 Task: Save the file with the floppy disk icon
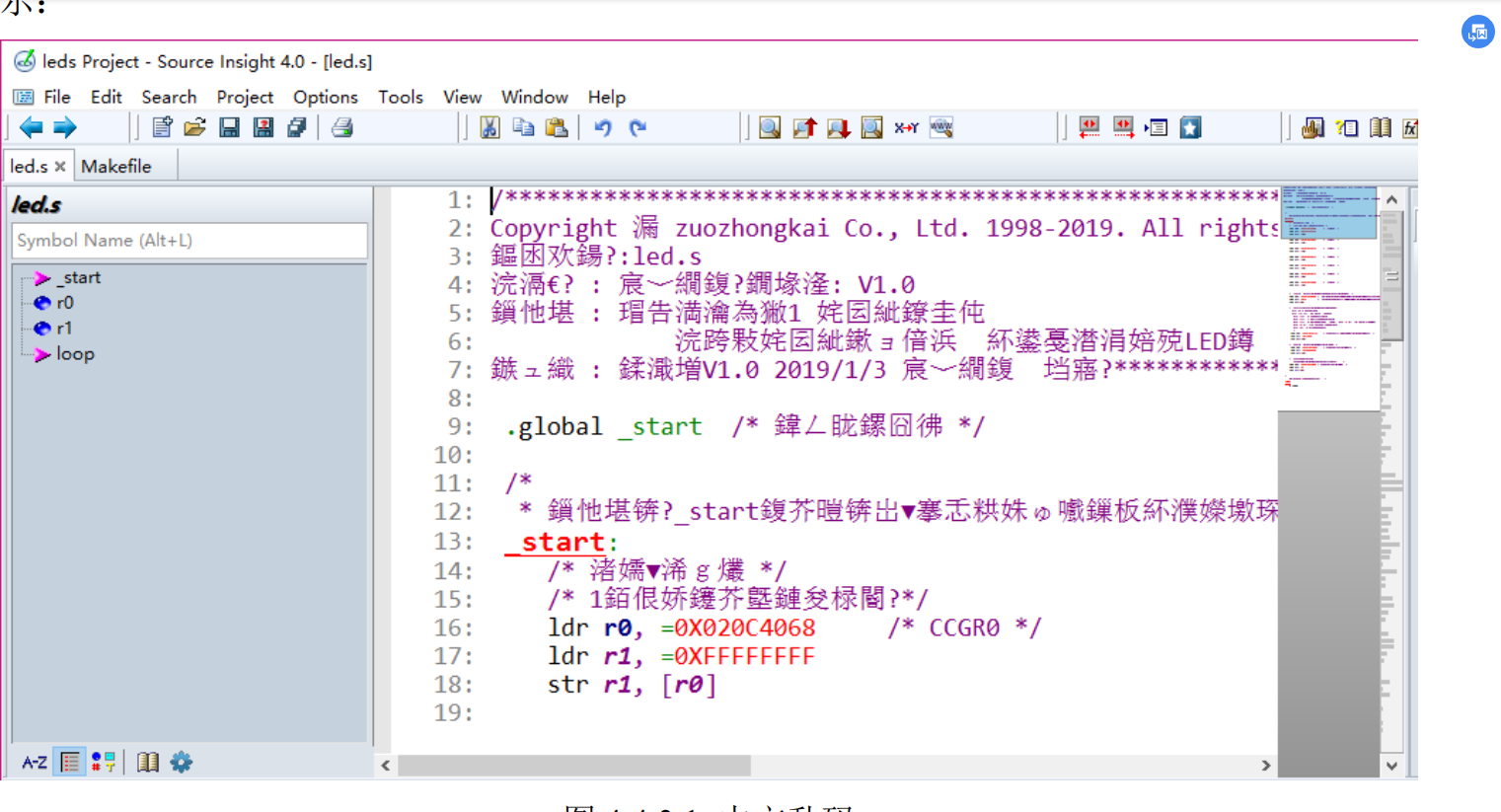[x=229, y=127]
